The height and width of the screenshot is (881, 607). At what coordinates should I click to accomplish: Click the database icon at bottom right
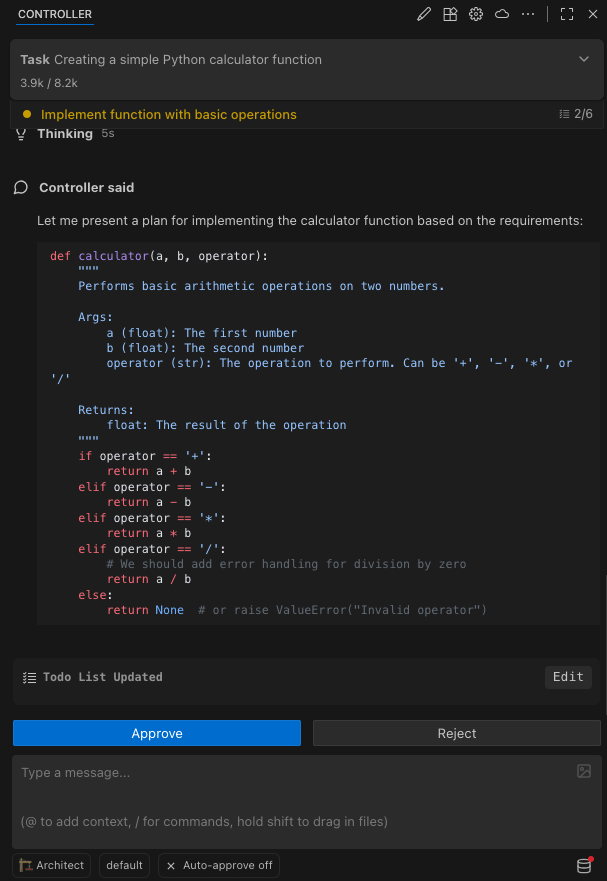[584, 865]
